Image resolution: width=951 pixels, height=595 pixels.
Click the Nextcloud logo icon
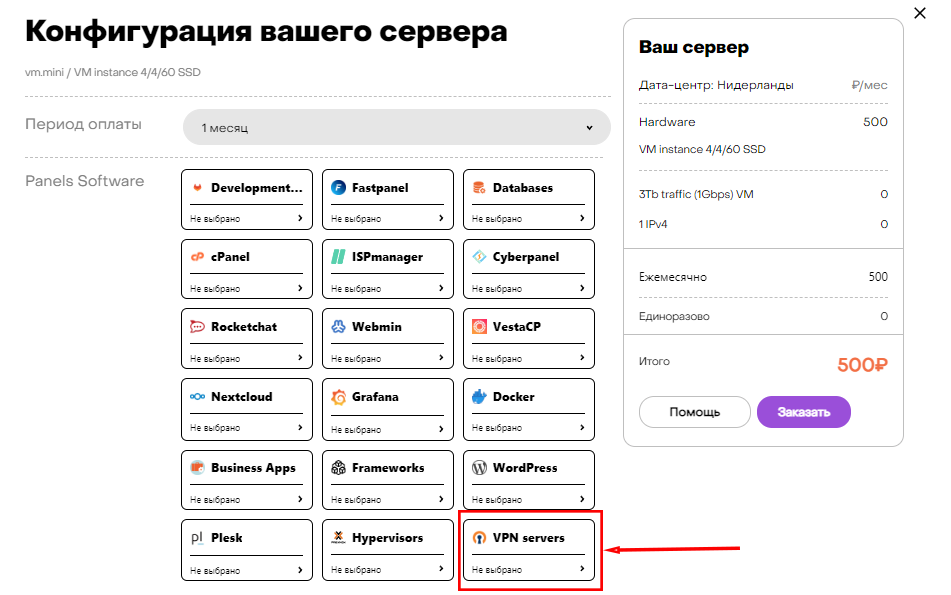coord(197,397)
